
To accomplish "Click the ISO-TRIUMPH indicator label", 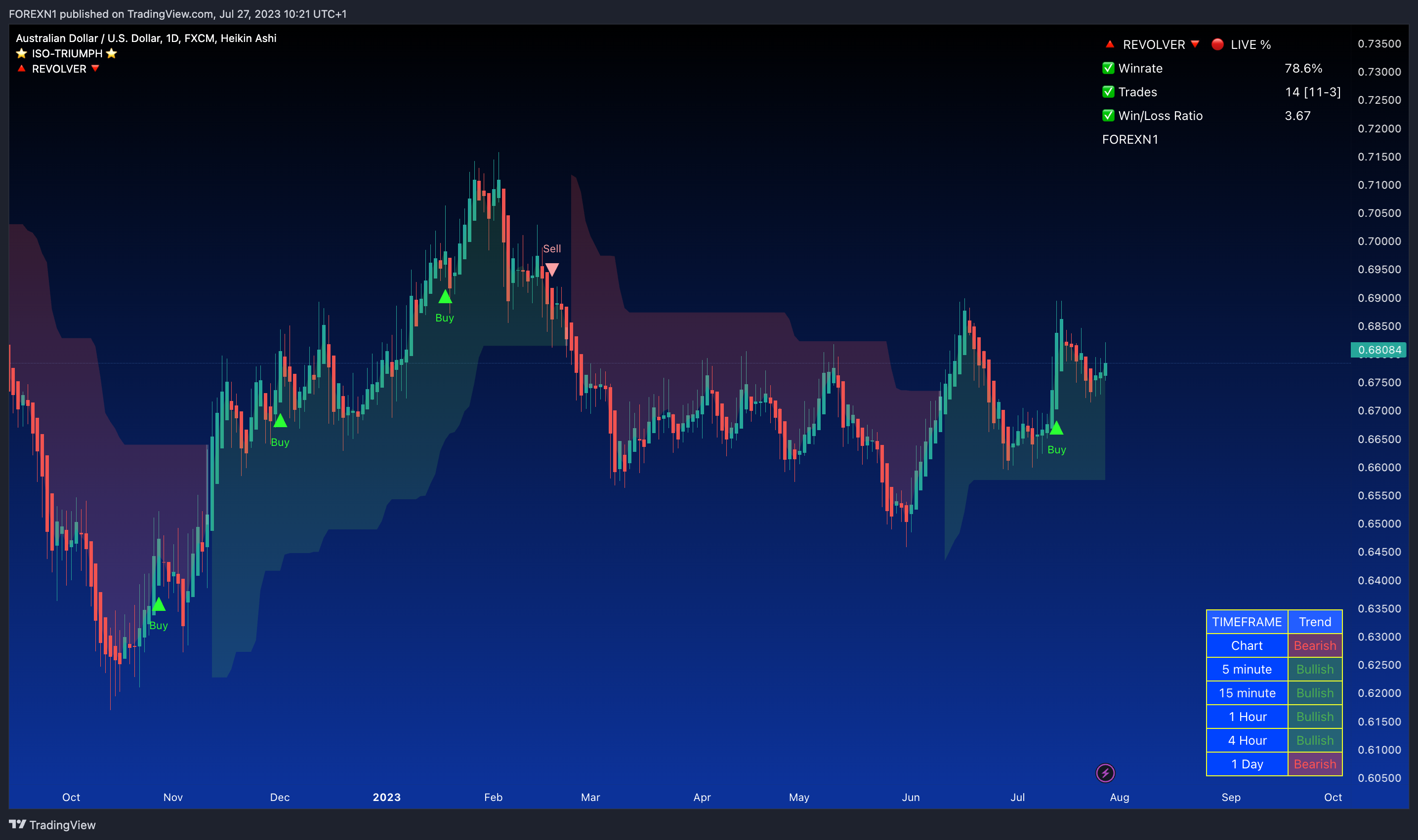I will pos(66,53).
